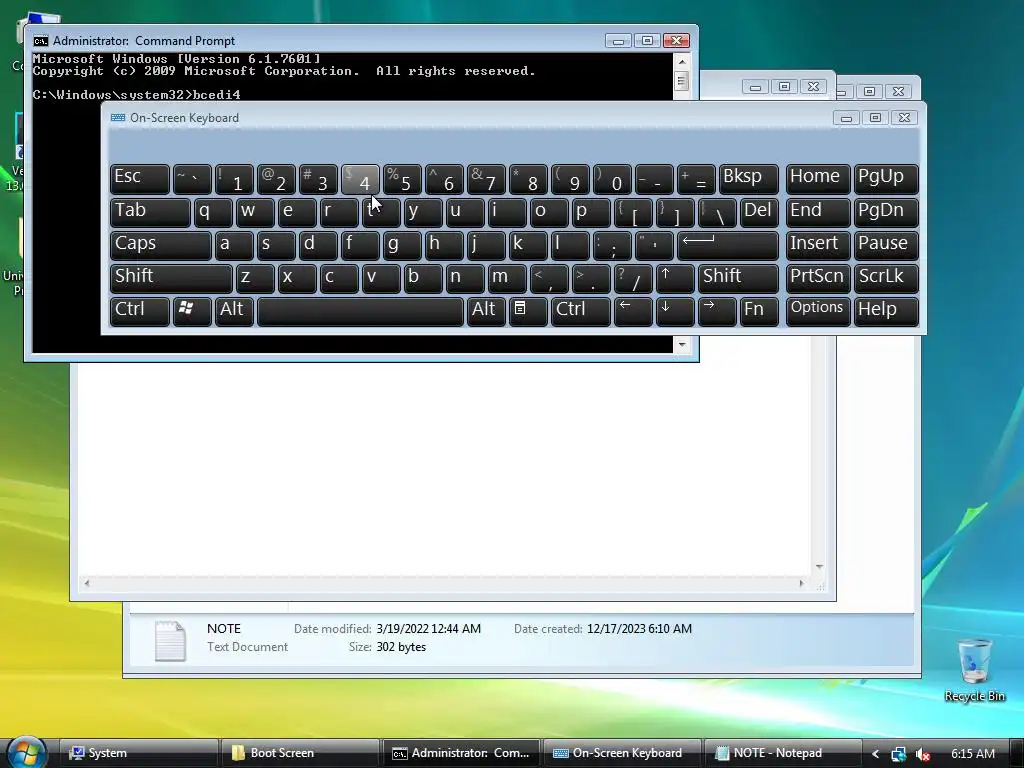Open Recycle Bin desktop icon

(x=974, y=671)
